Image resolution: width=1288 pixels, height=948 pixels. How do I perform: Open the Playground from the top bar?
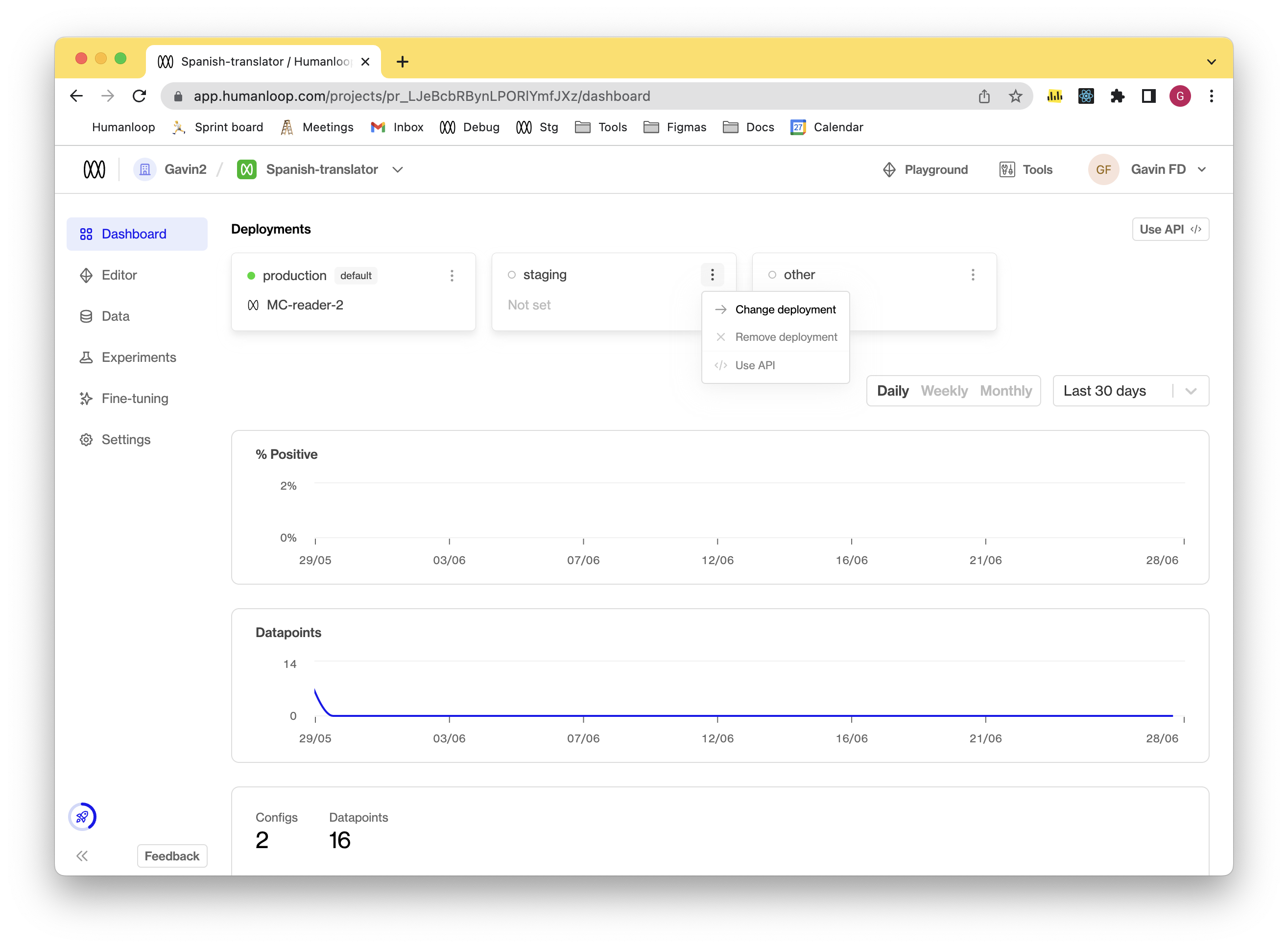tap(925, 169)
